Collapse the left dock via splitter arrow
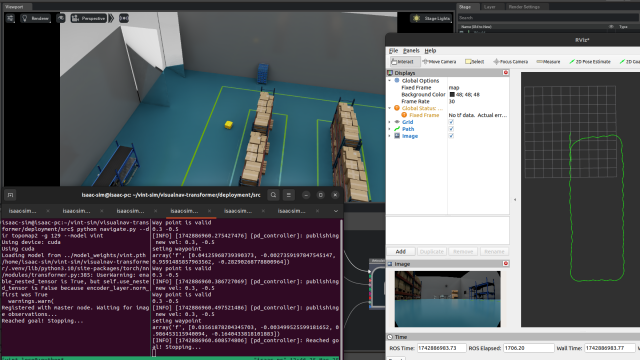Image resolution: width=640 pixels, height=360 pixels. (x=515, y=200)
